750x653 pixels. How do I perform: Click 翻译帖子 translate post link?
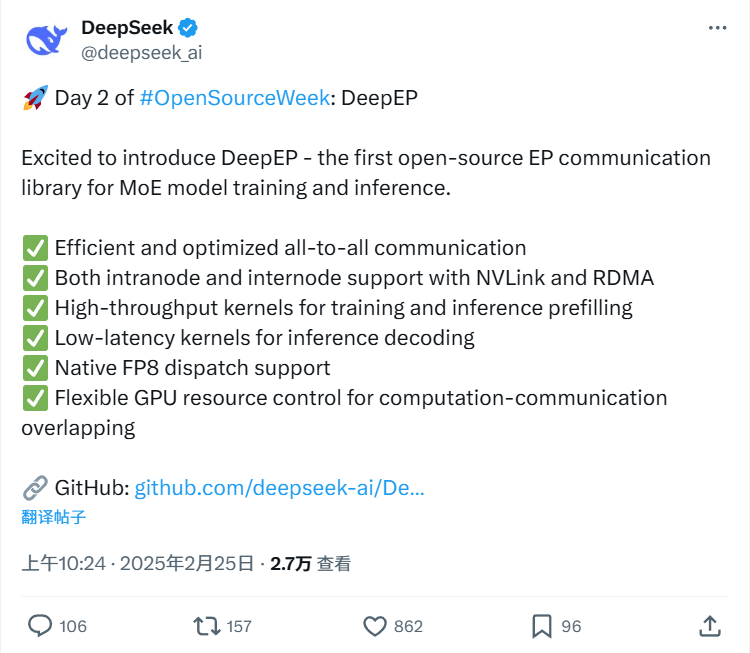54,517
